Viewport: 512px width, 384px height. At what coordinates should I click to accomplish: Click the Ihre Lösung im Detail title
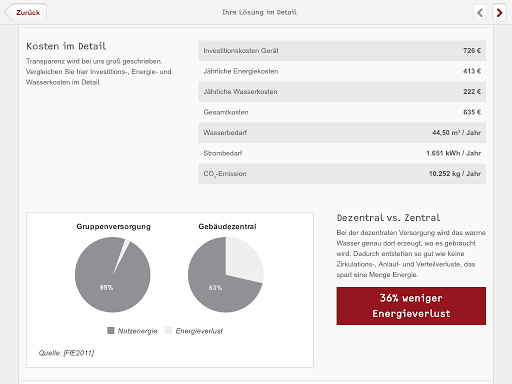(259, 12)
